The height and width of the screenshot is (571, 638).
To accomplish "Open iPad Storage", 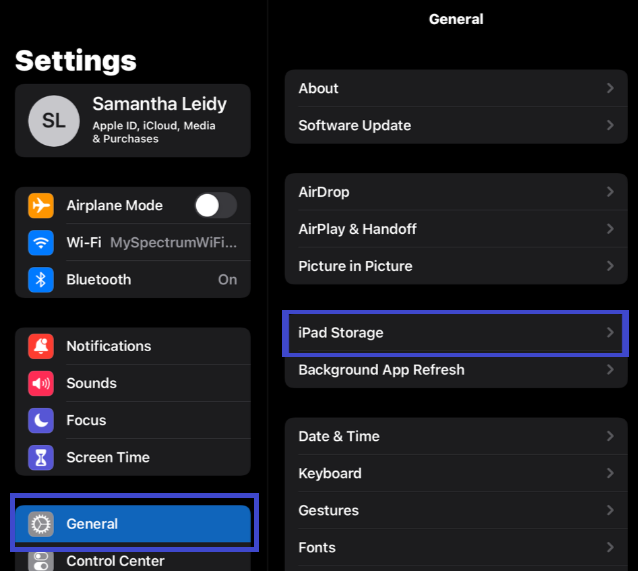I will point(456,333).
